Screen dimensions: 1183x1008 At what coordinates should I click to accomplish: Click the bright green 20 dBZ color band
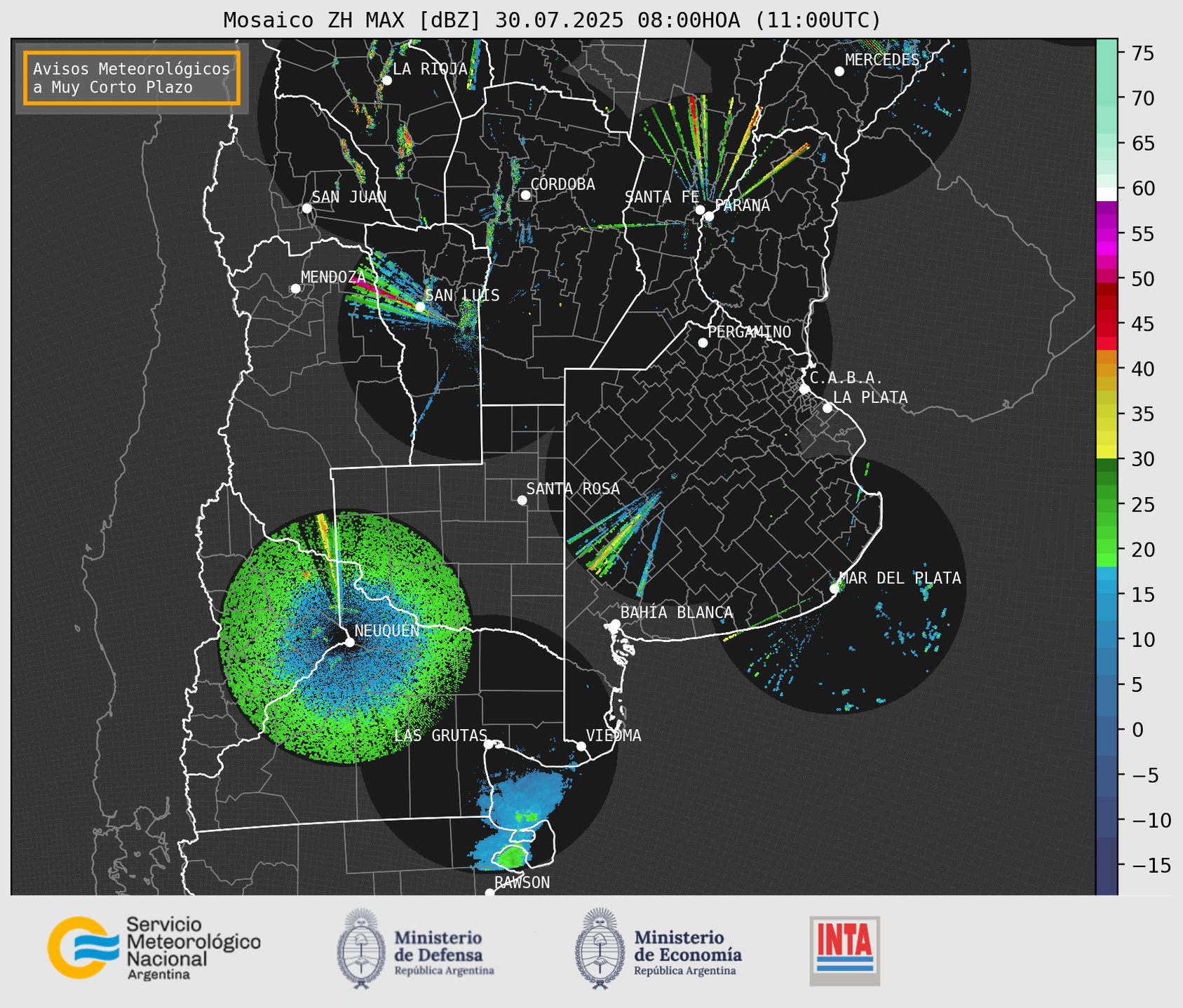(1106, 548)
